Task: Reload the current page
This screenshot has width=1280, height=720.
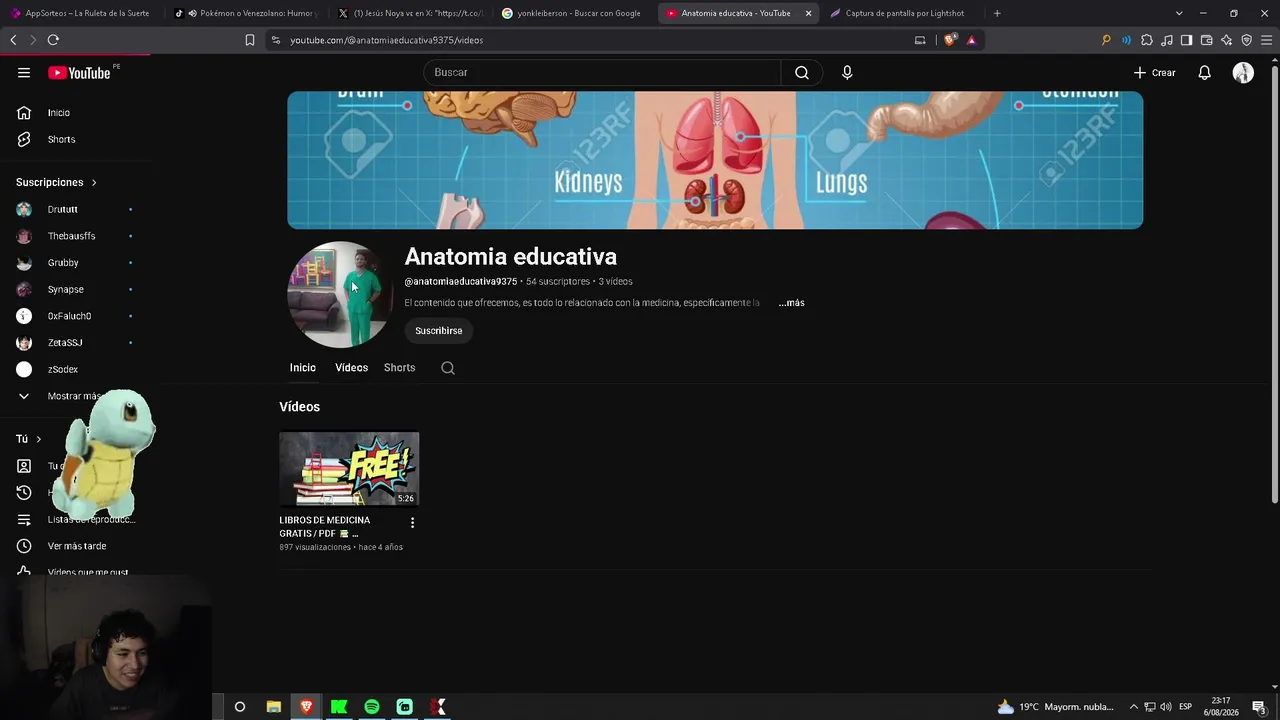Action: (53, 40)
